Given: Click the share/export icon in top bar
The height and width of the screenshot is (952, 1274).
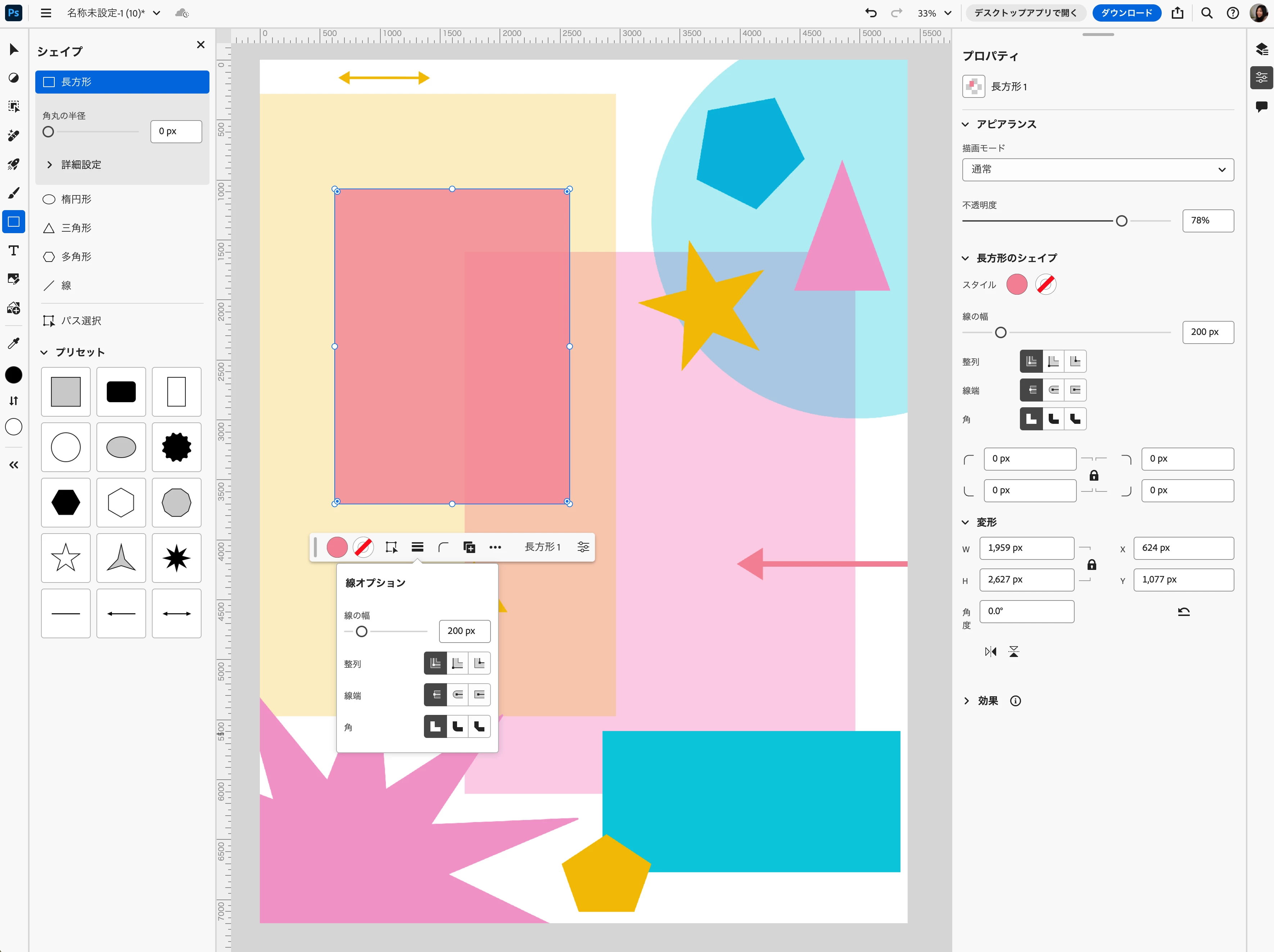Looking at the screenshot, I should pyautogui.click(x=1177, y=13).
